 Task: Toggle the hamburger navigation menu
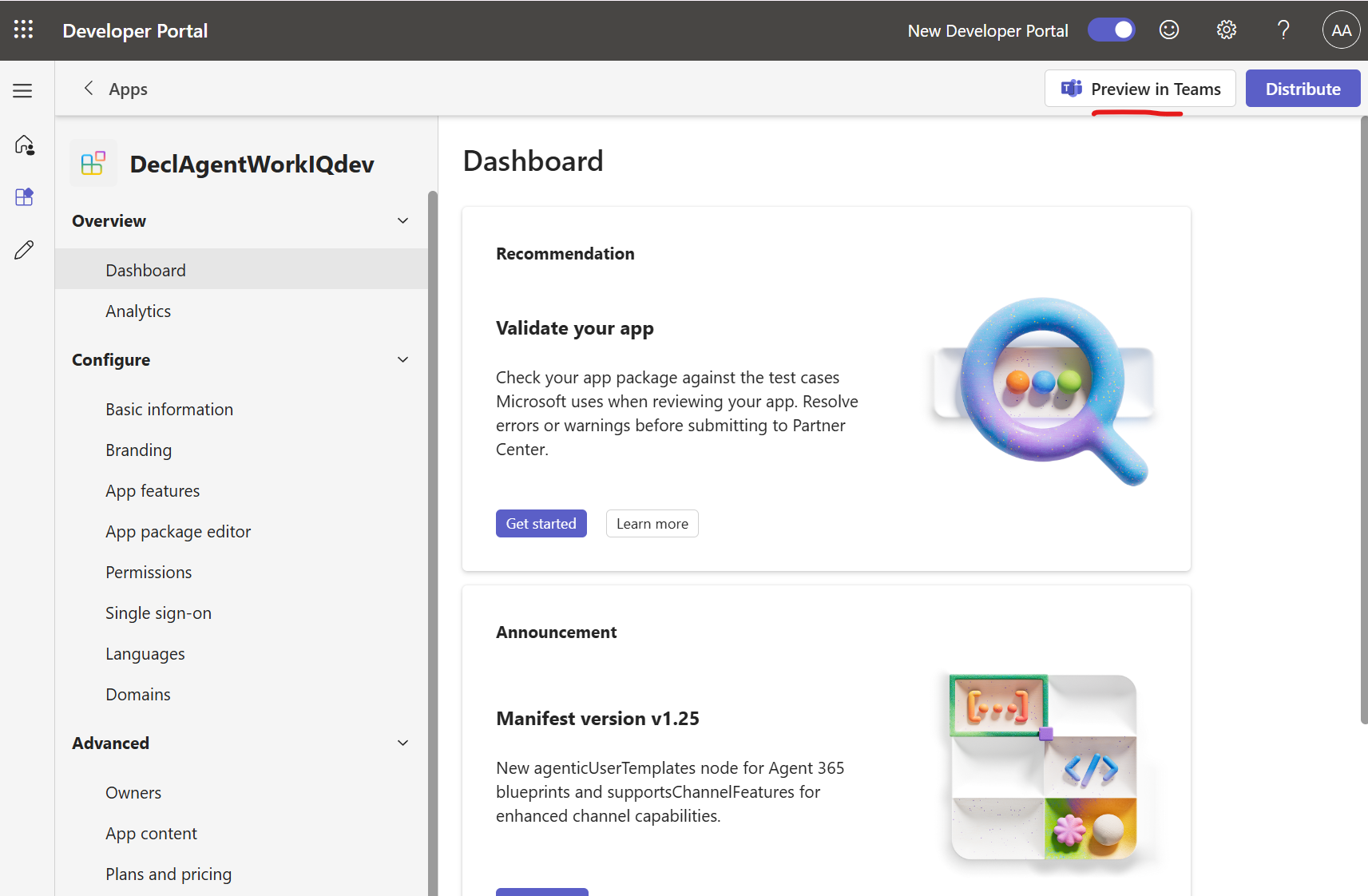22,91
